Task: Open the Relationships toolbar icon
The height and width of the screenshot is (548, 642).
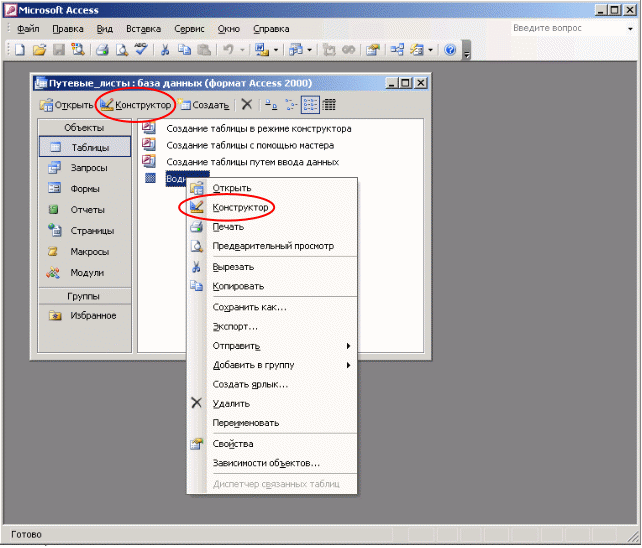Action: [x=397, y=50]
